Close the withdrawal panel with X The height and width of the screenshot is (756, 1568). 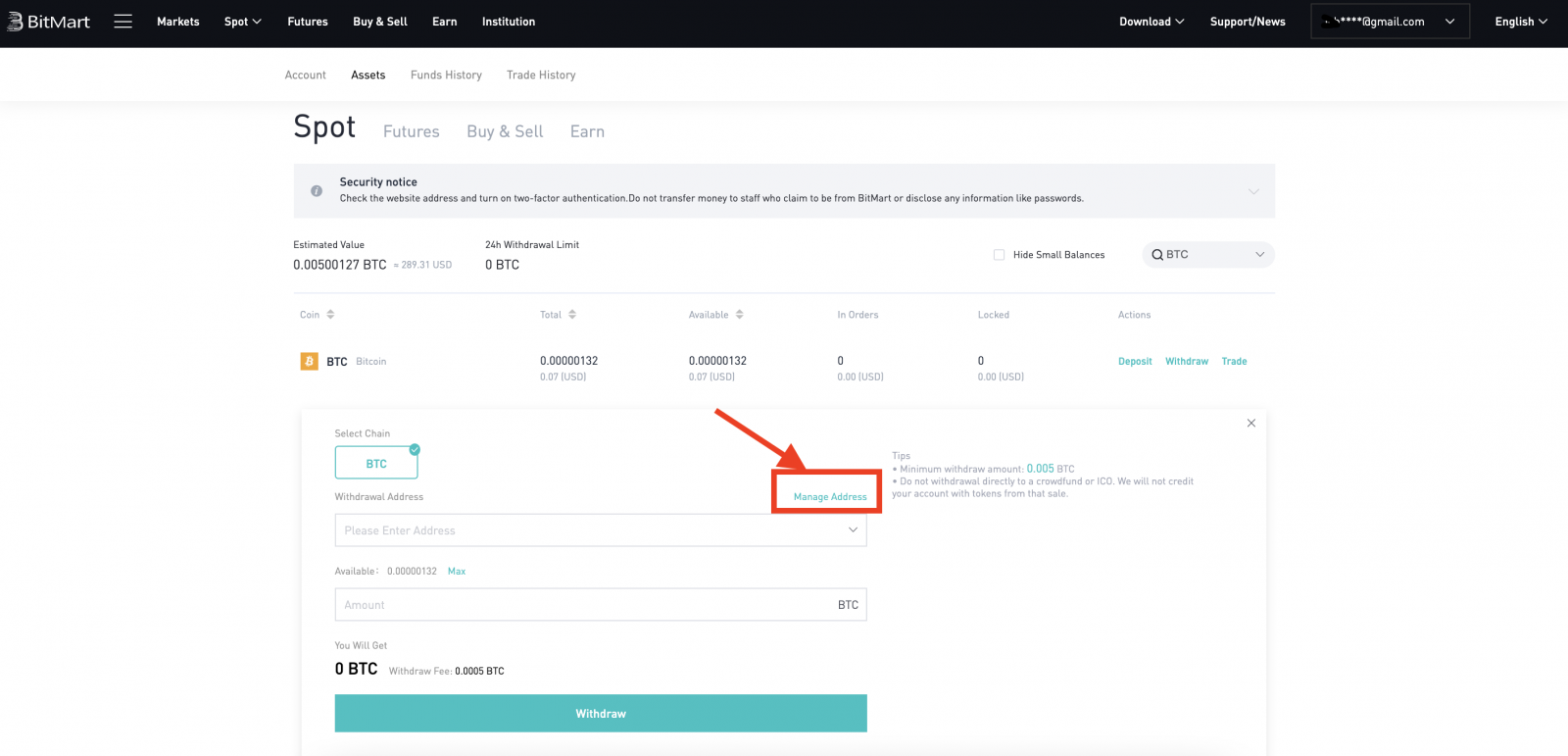pyautogui.click(x=1250, y=424)
